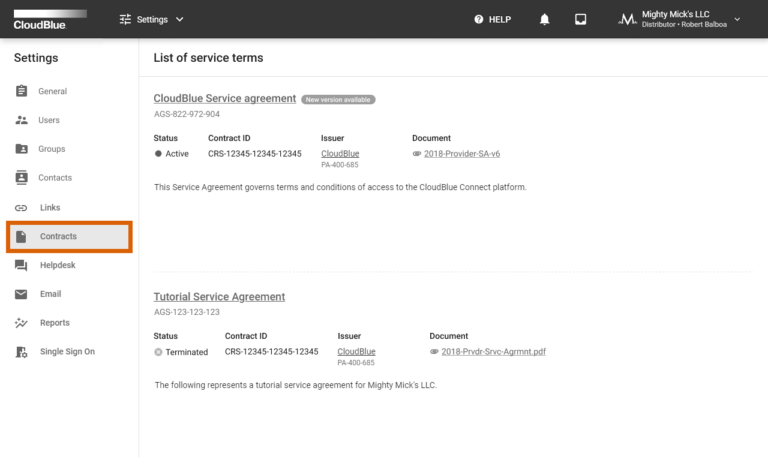Click the Links chain icon
The image size is (768, 457).
pos(21,208)
